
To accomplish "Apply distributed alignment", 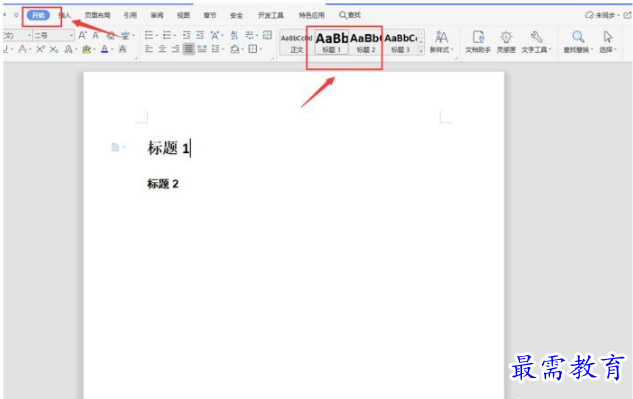I will coord(202,49).
